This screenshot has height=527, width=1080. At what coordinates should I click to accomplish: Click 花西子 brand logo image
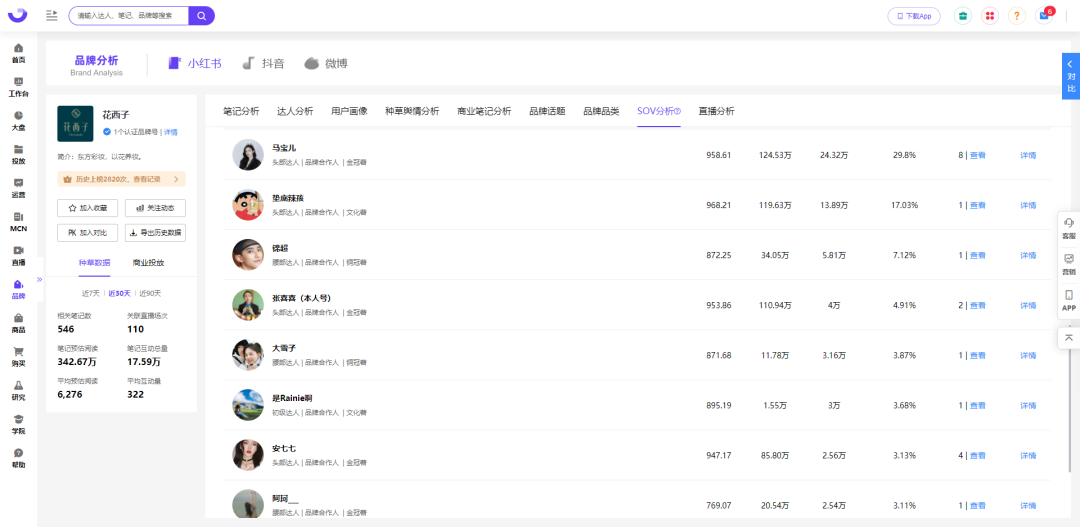pos(75,124)
